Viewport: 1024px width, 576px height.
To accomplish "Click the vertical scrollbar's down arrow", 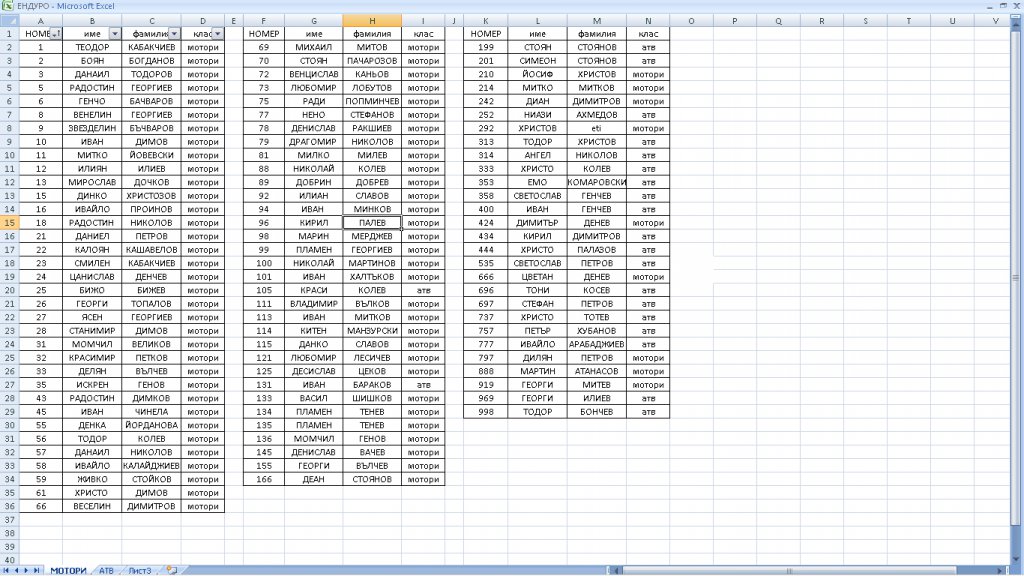I will click(1017, 560).
